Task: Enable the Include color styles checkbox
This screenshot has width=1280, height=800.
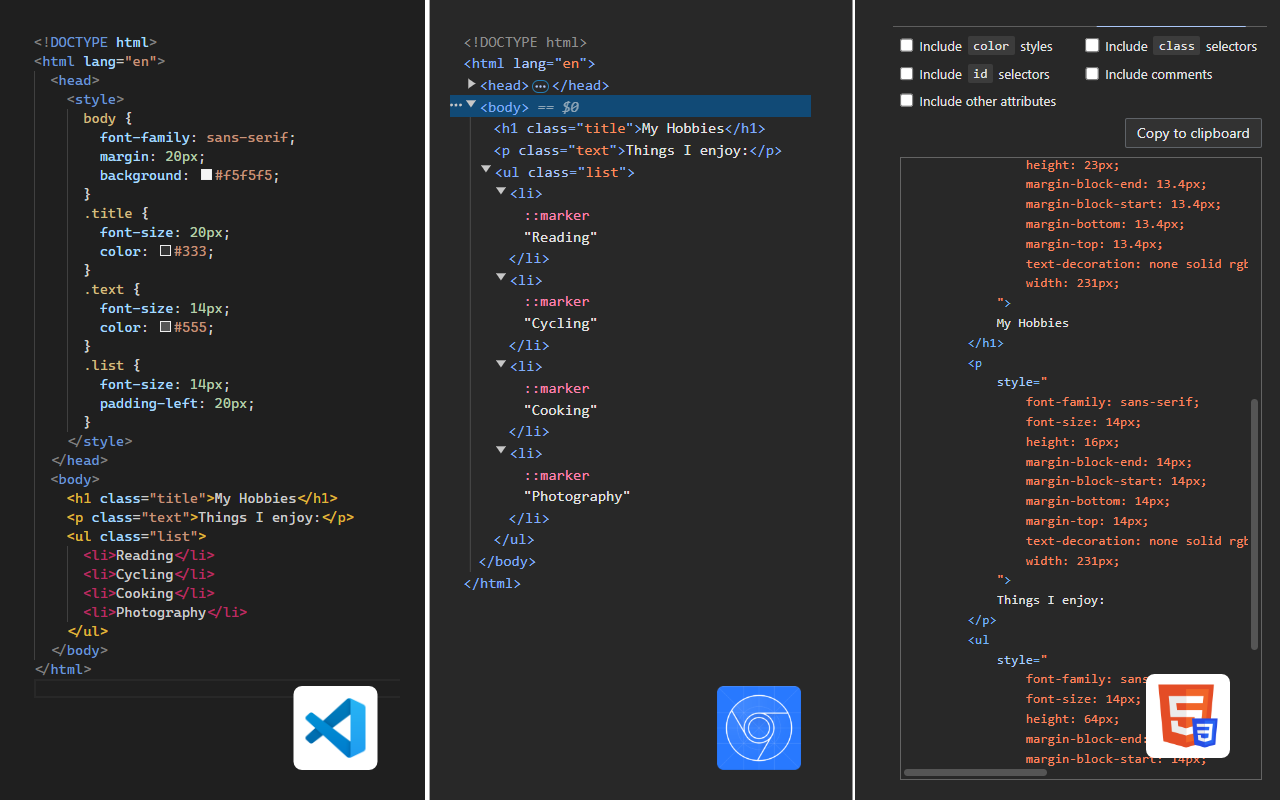Action: (906, 46)
